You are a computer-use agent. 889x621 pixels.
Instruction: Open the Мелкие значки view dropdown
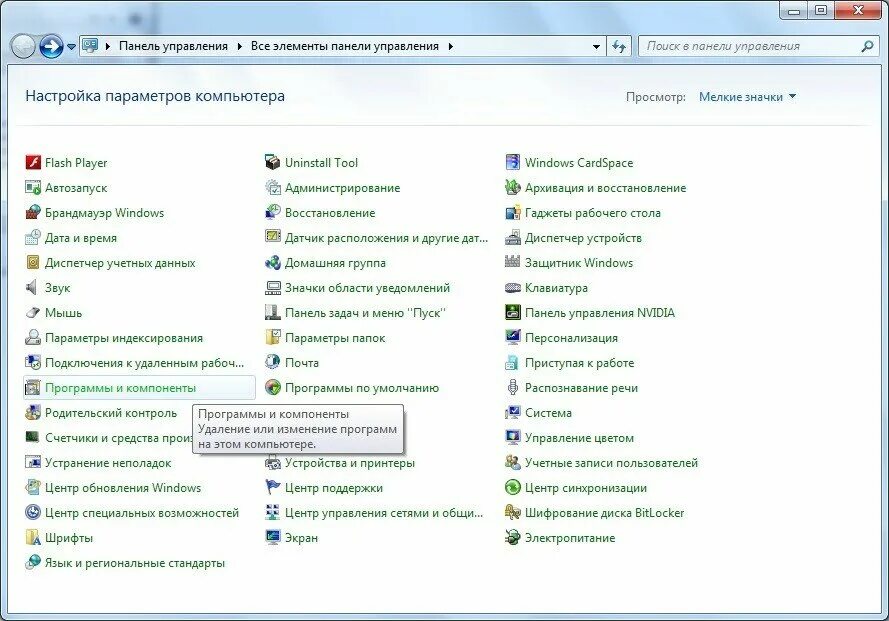click(x=747, y=97)
